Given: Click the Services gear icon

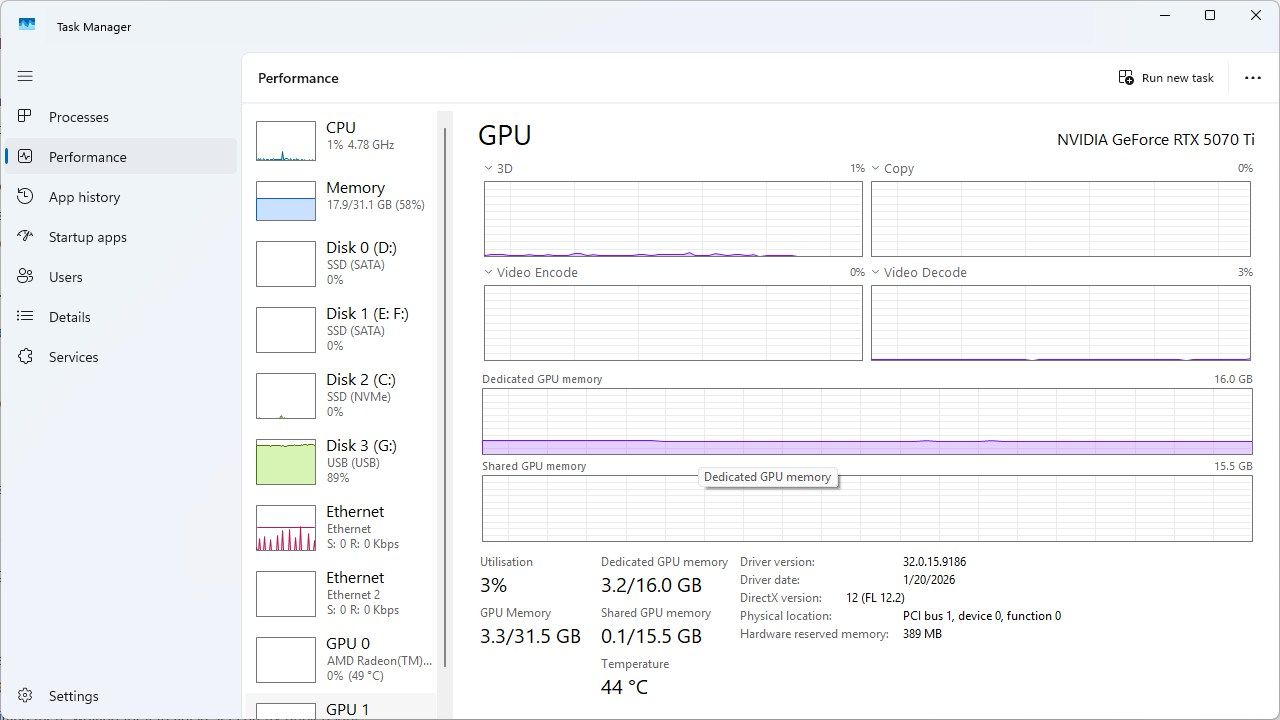Looking at the screenshot, I should pyautogui.click(x=26, y=357).
